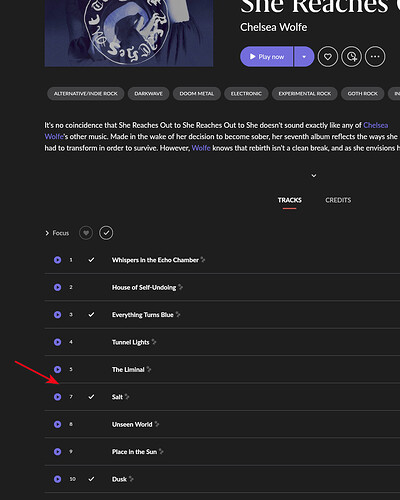Screen dimensions: 400x500
Task: Play track 9 Place in the Sun
Action: pos(58,452)
